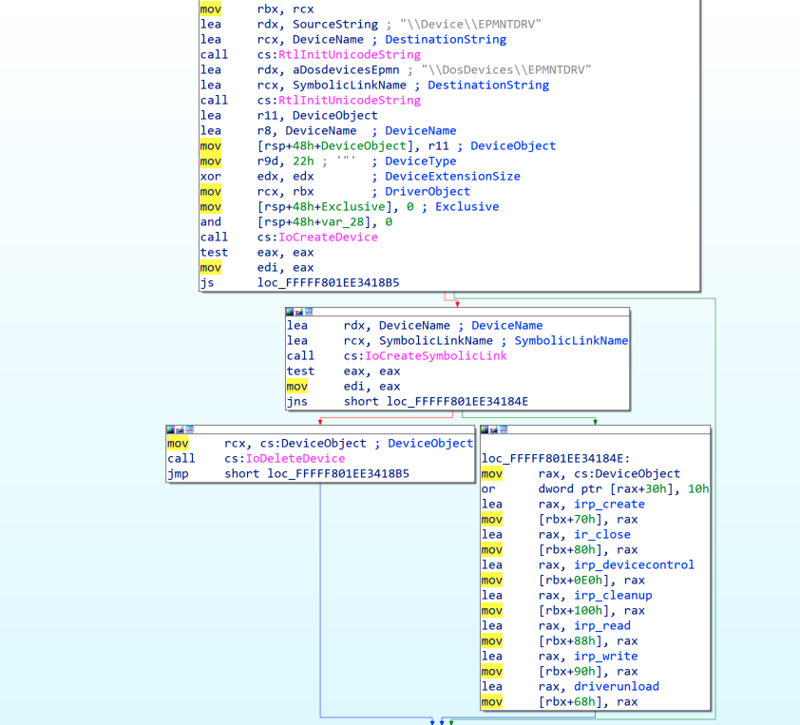This screenshot has height=725, width=800.
Task: Click the third title icon on the loc_FFFFF801EE34184E block
Action: pos(503,430)
